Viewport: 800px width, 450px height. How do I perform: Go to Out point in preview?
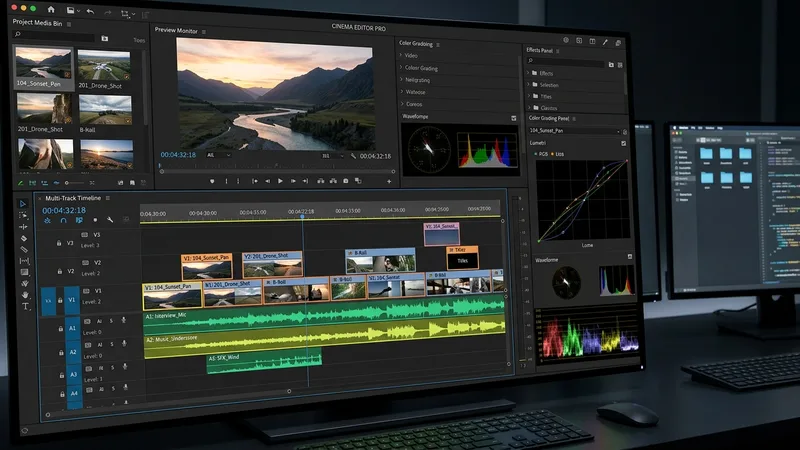coord(305,181)
